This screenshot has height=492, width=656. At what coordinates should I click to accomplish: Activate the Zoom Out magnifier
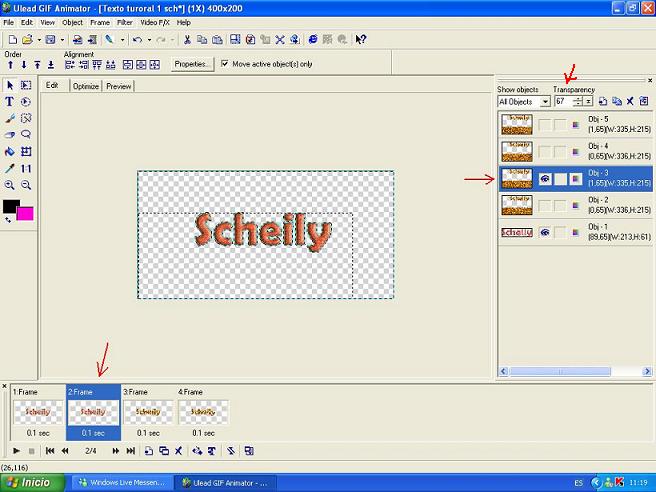tap(26, 185)
